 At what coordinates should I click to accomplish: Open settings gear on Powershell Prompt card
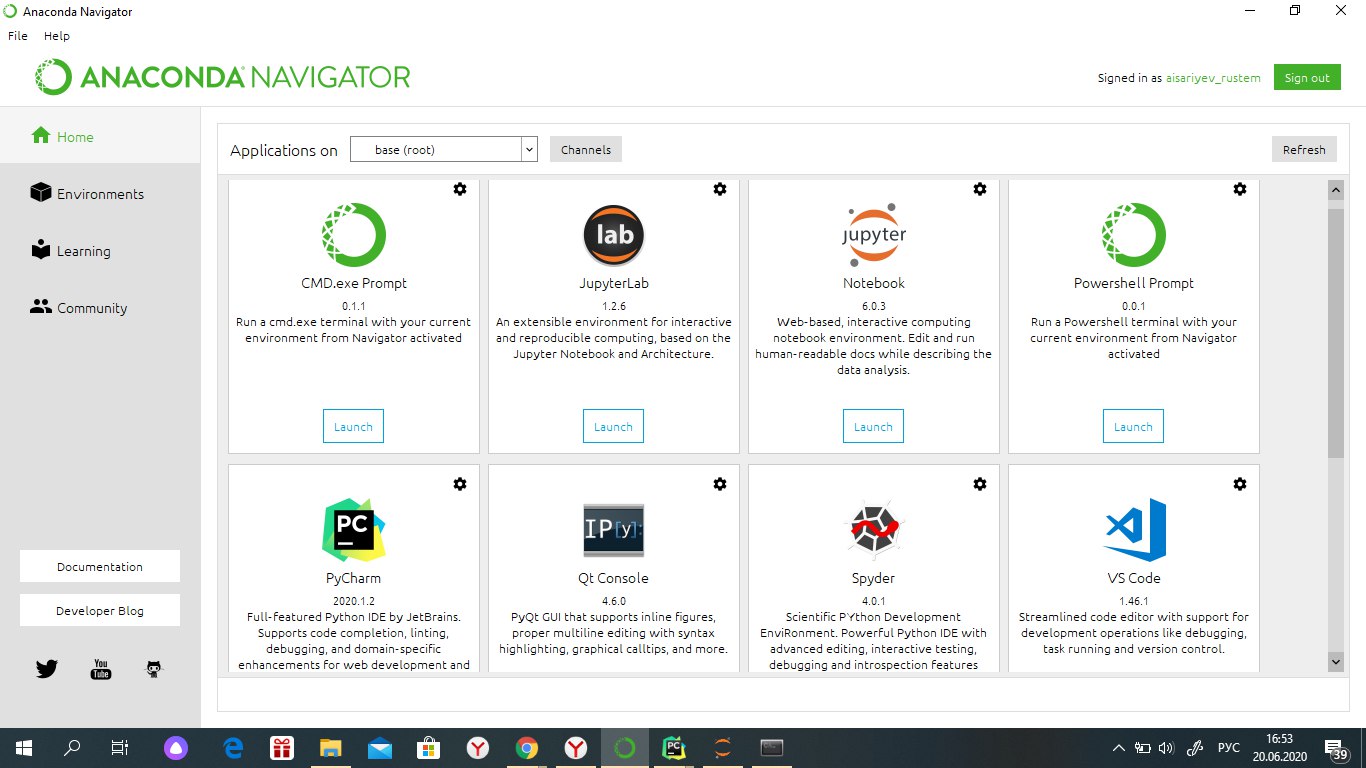[x=1240, y=189]
